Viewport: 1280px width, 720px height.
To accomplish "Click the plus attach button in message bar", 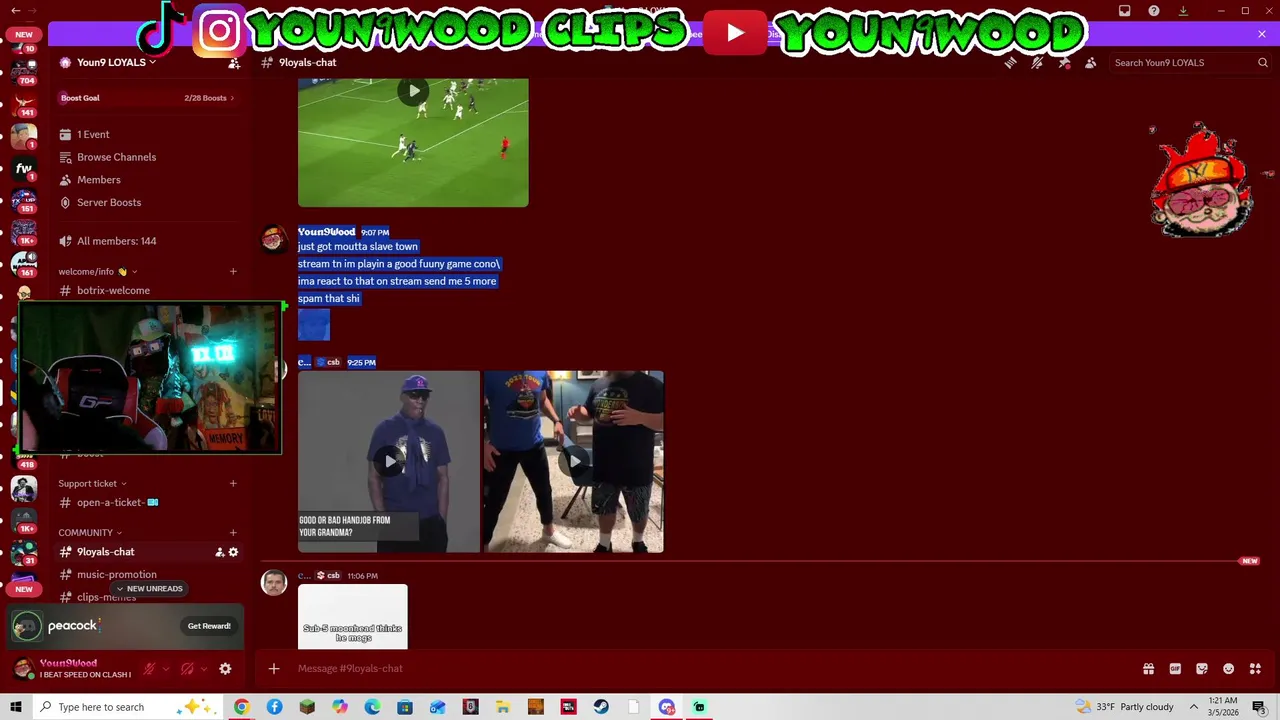I will [274, 668].
